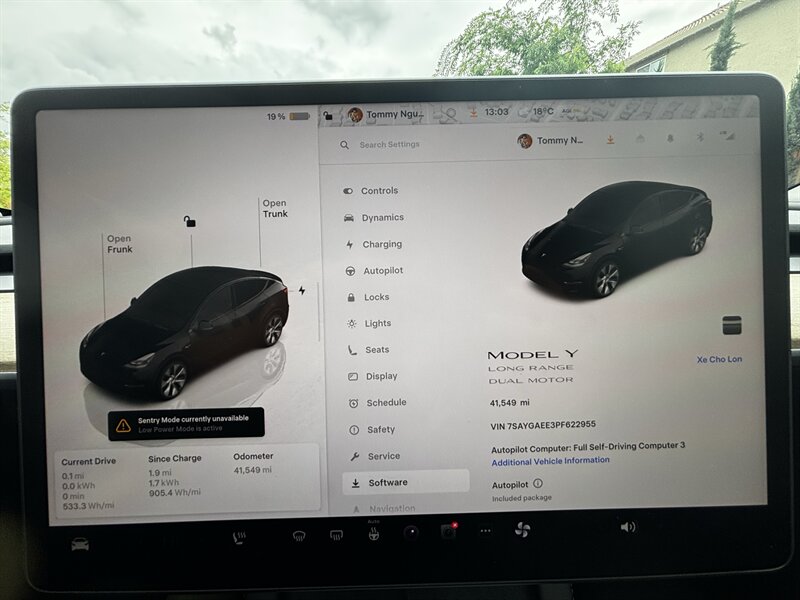Open the Tommy driver profile dropdown in settings
The image size is (800, 600).
click(551, 141)
